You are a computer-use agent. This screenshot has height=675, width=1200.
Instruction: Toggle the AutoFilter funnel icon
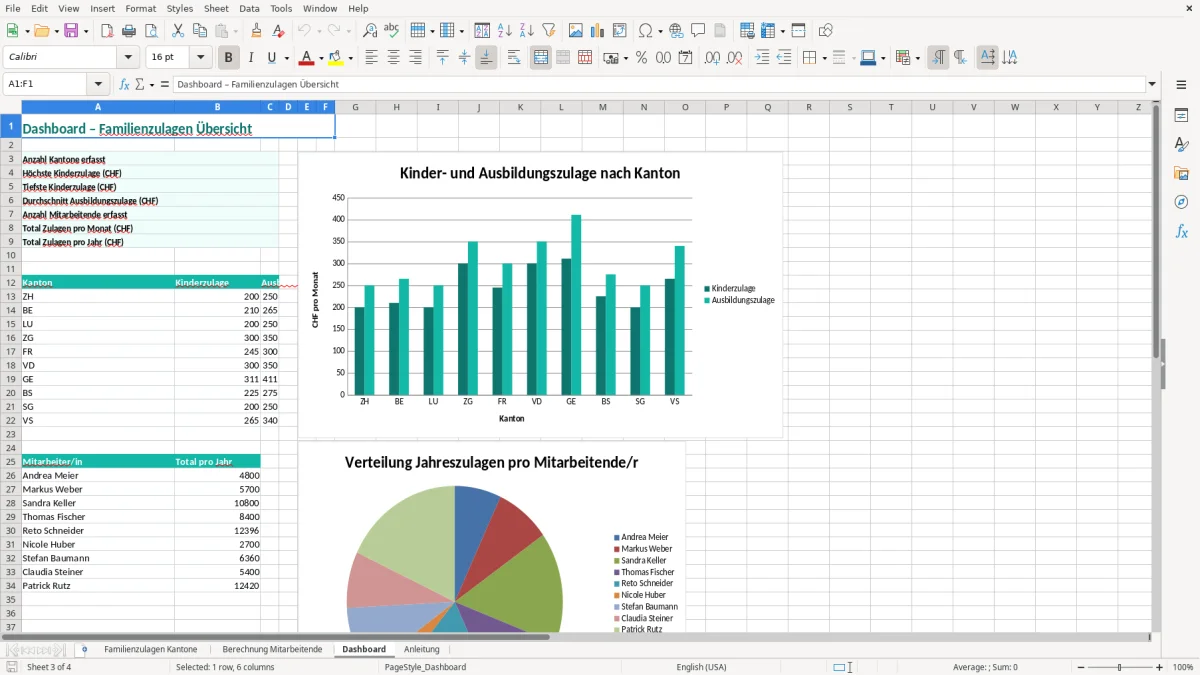pos(548,31)
